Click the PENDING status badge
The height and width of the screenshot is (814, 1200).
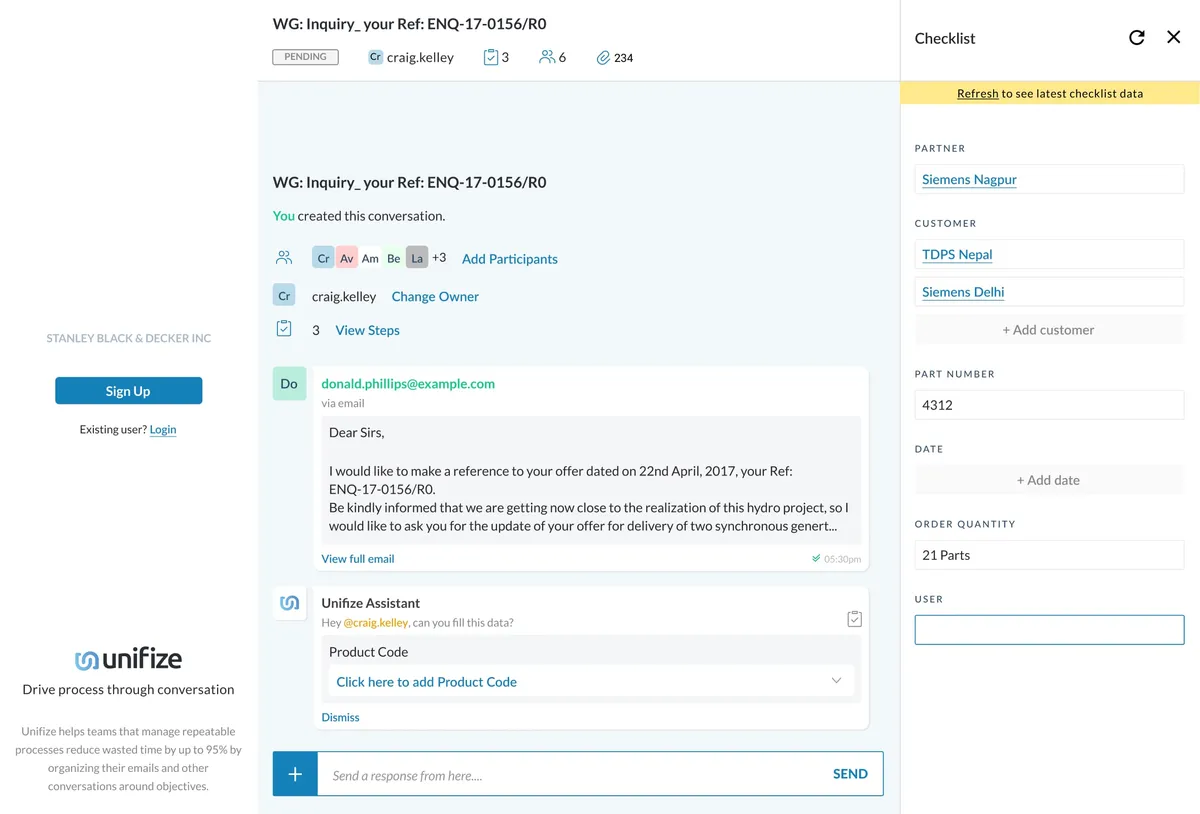[x=305, y=57]
